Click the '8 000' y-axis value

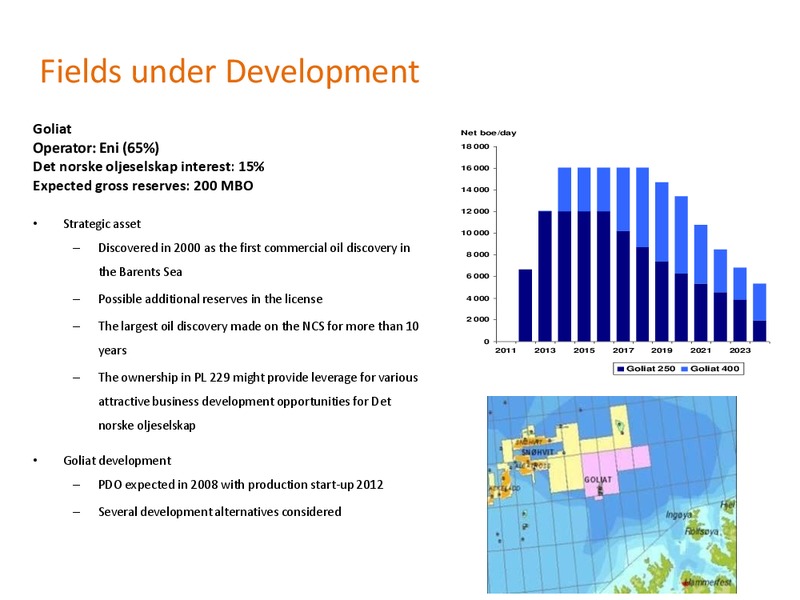pos(478,255)
